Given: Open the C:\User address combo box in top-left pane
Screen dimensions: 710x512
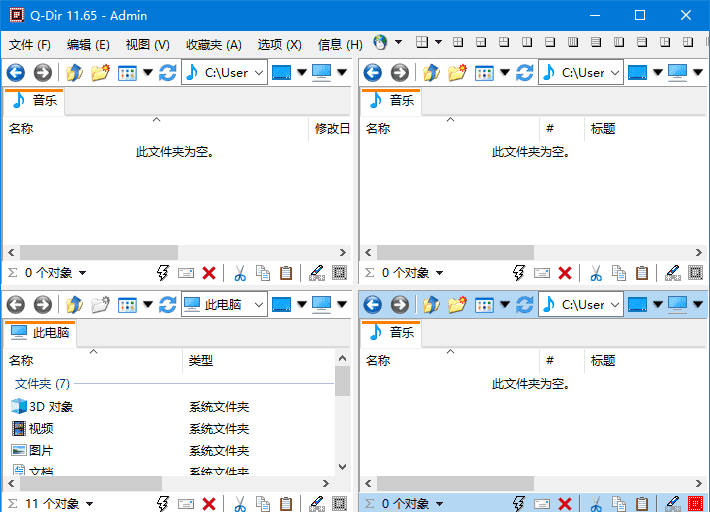Looking at the screenshot, I should coord(225,72).
